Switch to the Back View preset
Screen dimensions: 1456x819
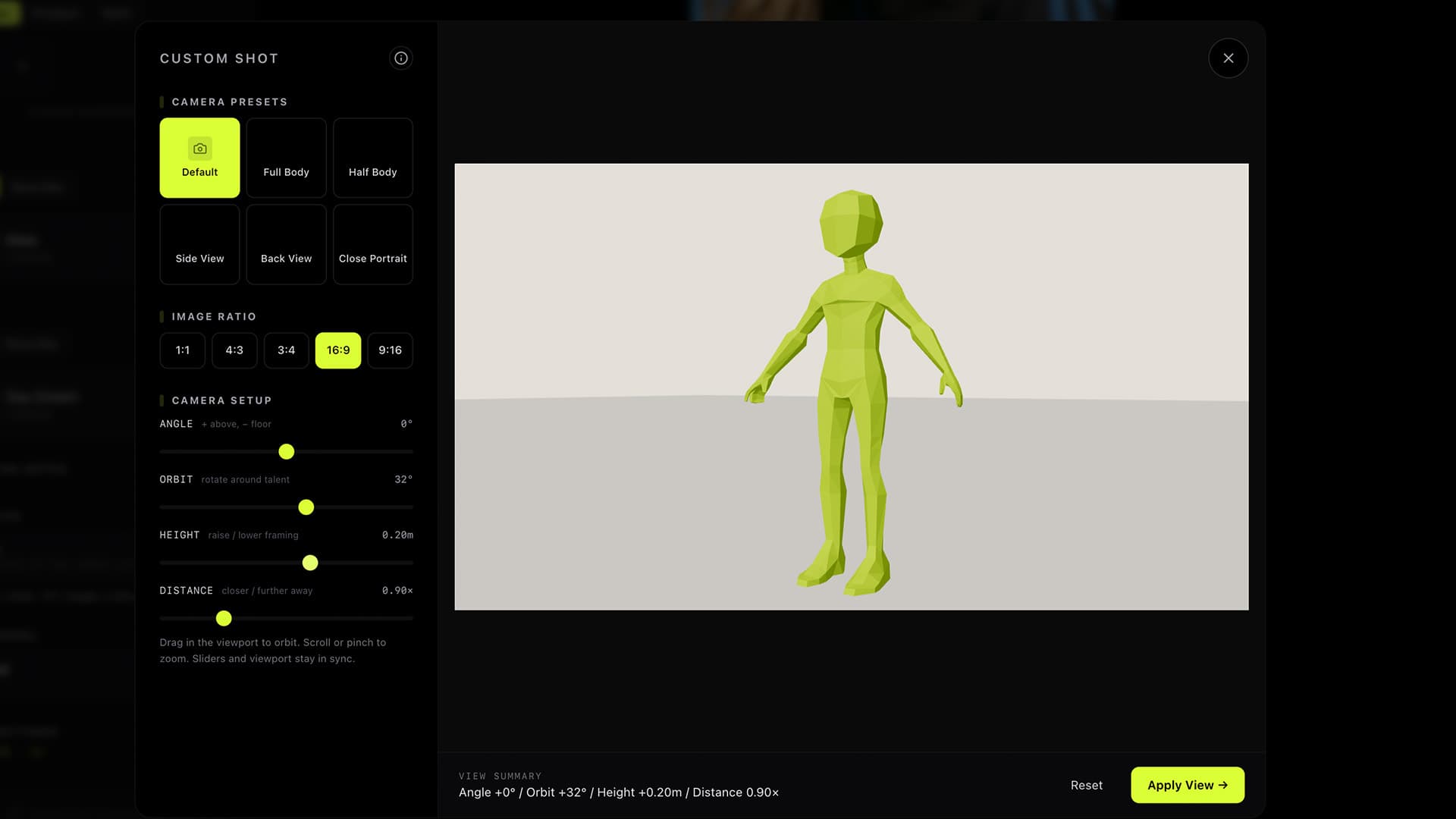(x=286, y=244)
